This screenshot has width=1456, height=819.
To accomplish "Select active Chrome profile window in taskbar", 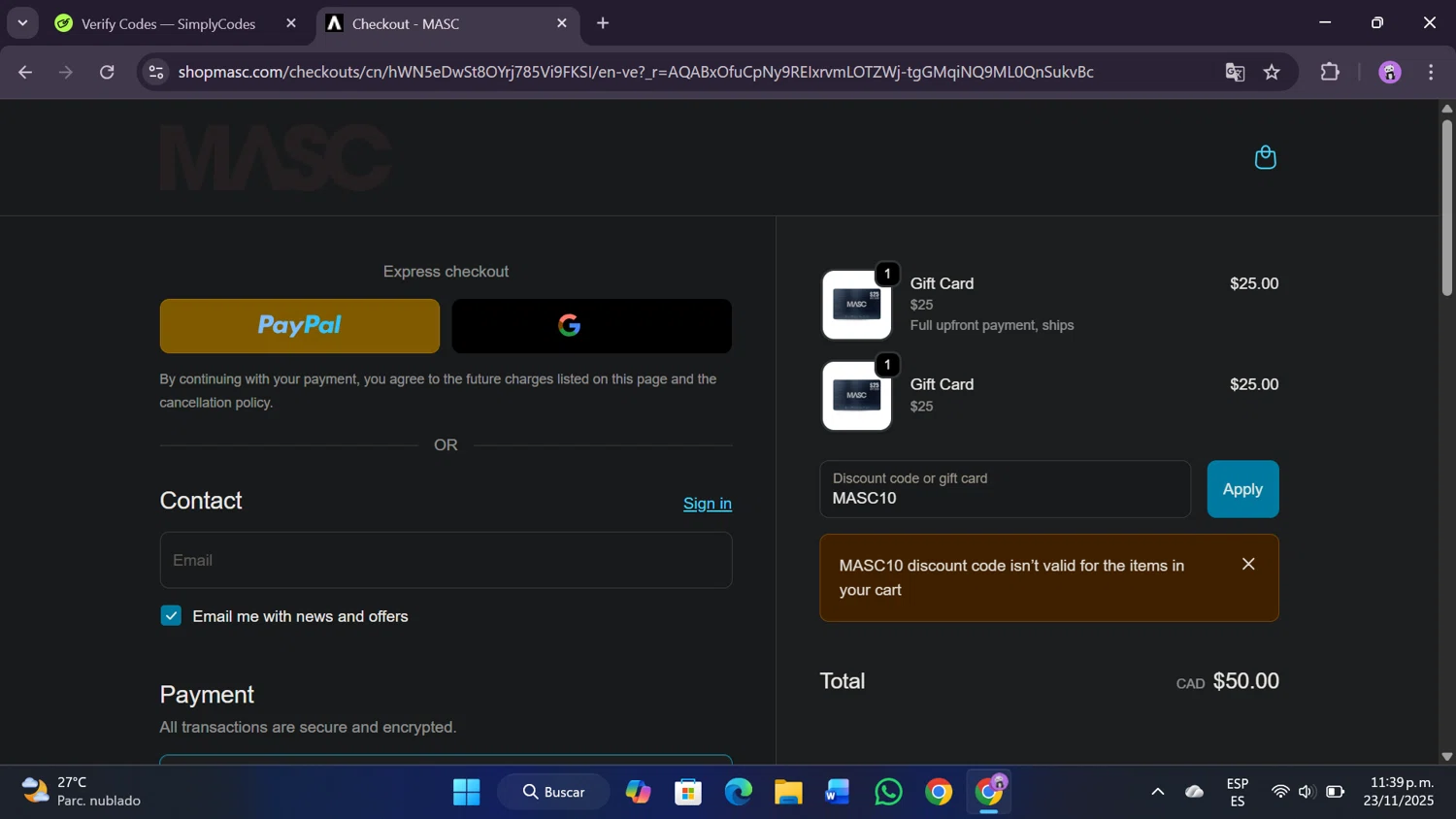I will [x=989, y=792].
